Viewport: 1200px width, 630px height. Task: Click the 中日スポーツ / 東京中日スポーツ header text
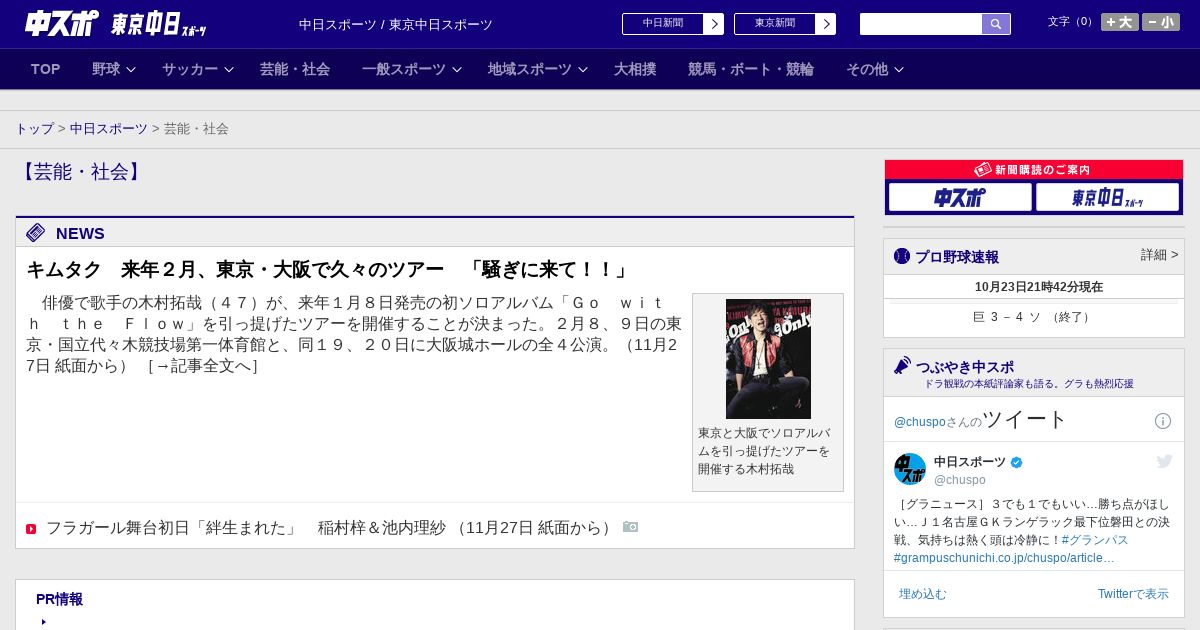396,24
